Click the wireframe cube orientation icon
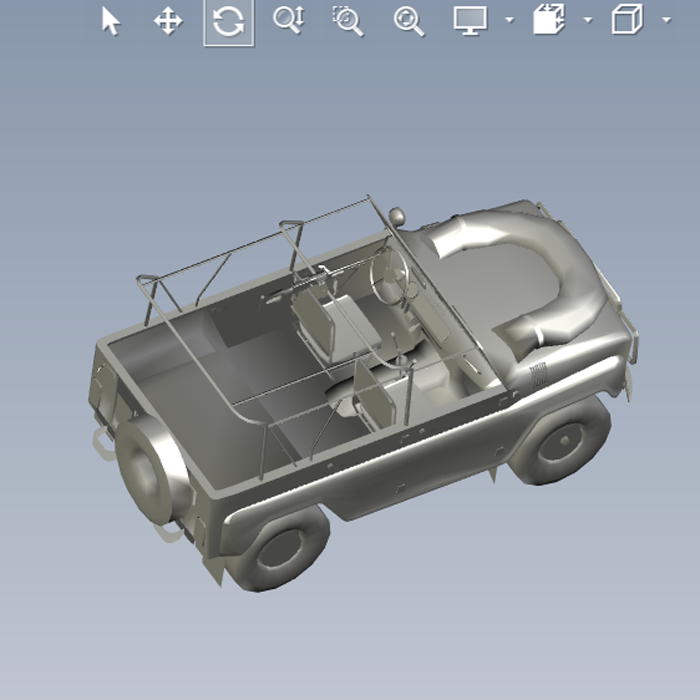The image size is (700, 700). pyautogui.click(x=627, y=19)
